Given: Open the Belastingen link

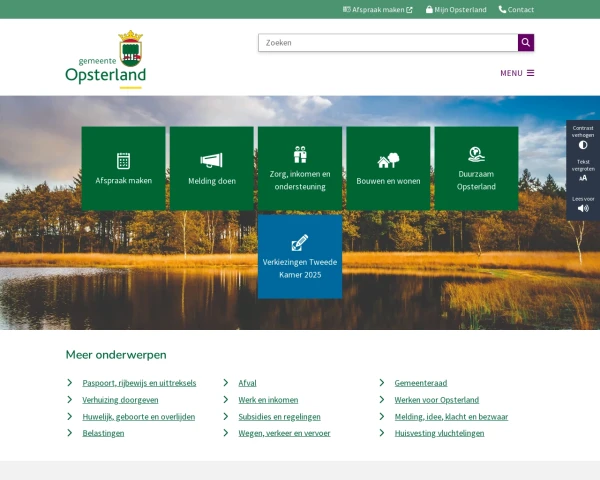Looking at the screenshot, I should coord(103,433).
